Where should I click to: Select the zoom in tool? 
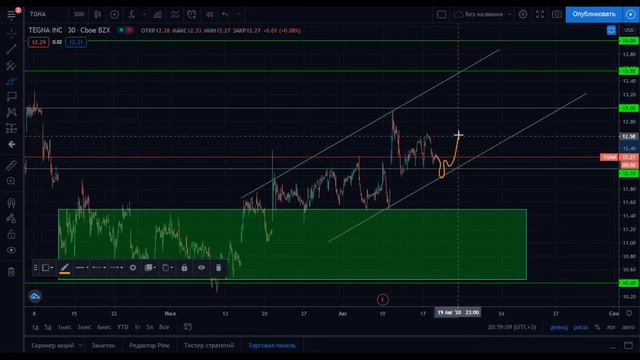coord(11,181)
